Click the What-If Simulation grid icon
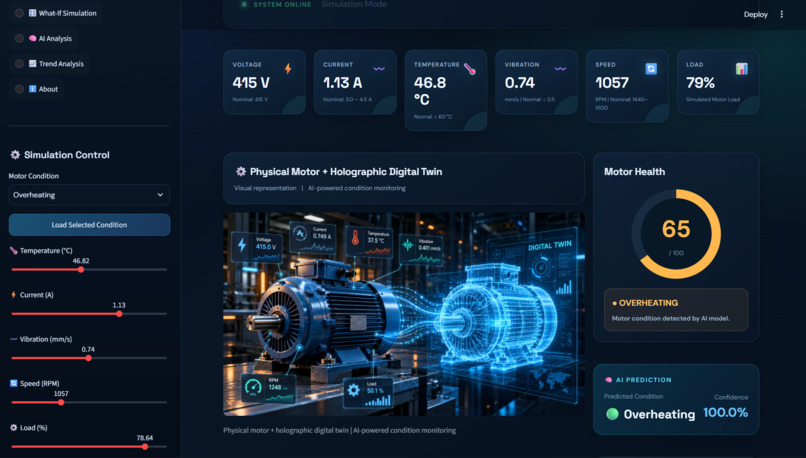806x458 pixels. point(32,13)
